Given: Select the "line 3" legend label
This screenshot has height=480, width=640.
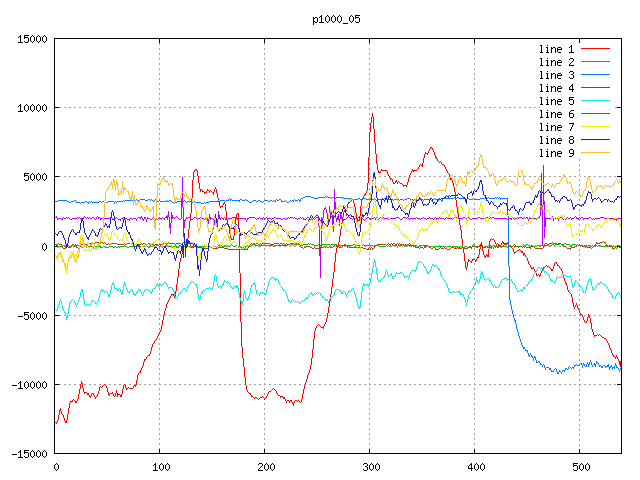Looking at the screenshot, I should (x=556, y=75).
